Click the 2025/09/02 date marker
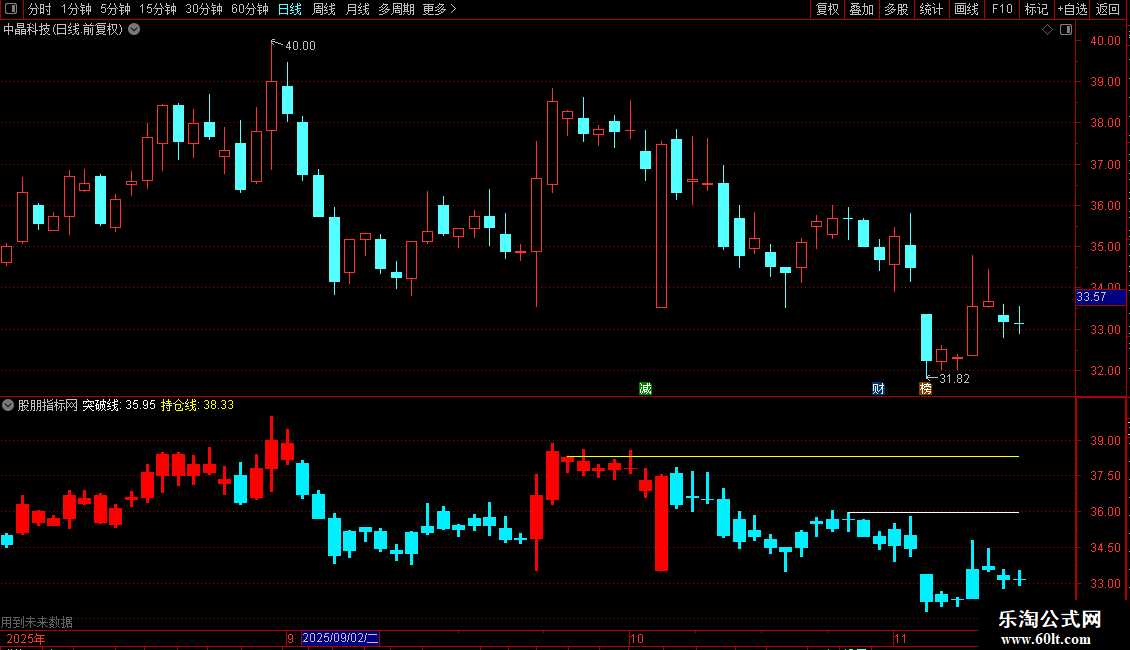Image resolution: width=1130 pixels, height=650 pixels. click(x=340, y=638)
